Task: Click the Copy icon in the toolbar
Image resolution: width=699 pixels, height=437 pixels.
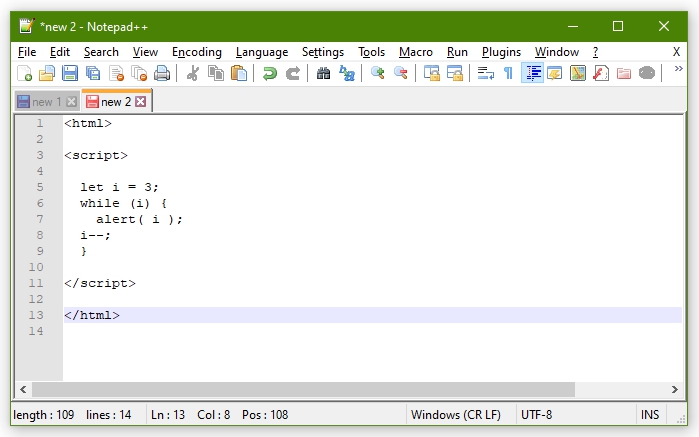Action: coord(216,73)
